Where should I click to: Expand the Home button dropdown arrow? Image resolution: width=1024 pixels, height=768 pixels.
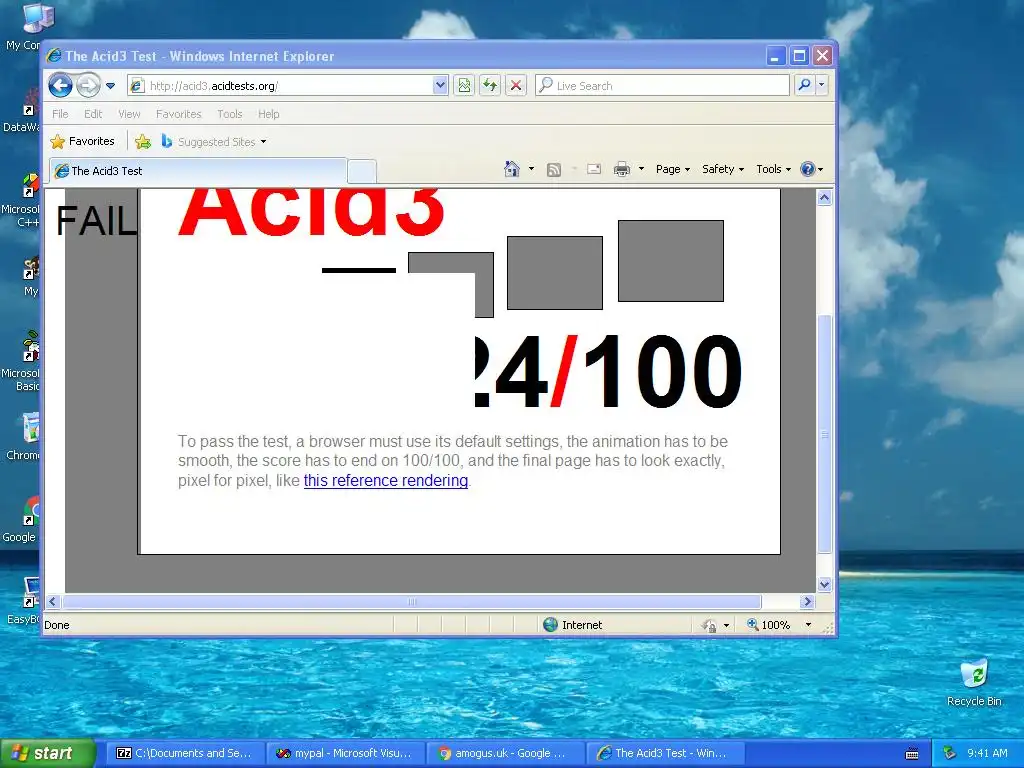tap(531, 169)
